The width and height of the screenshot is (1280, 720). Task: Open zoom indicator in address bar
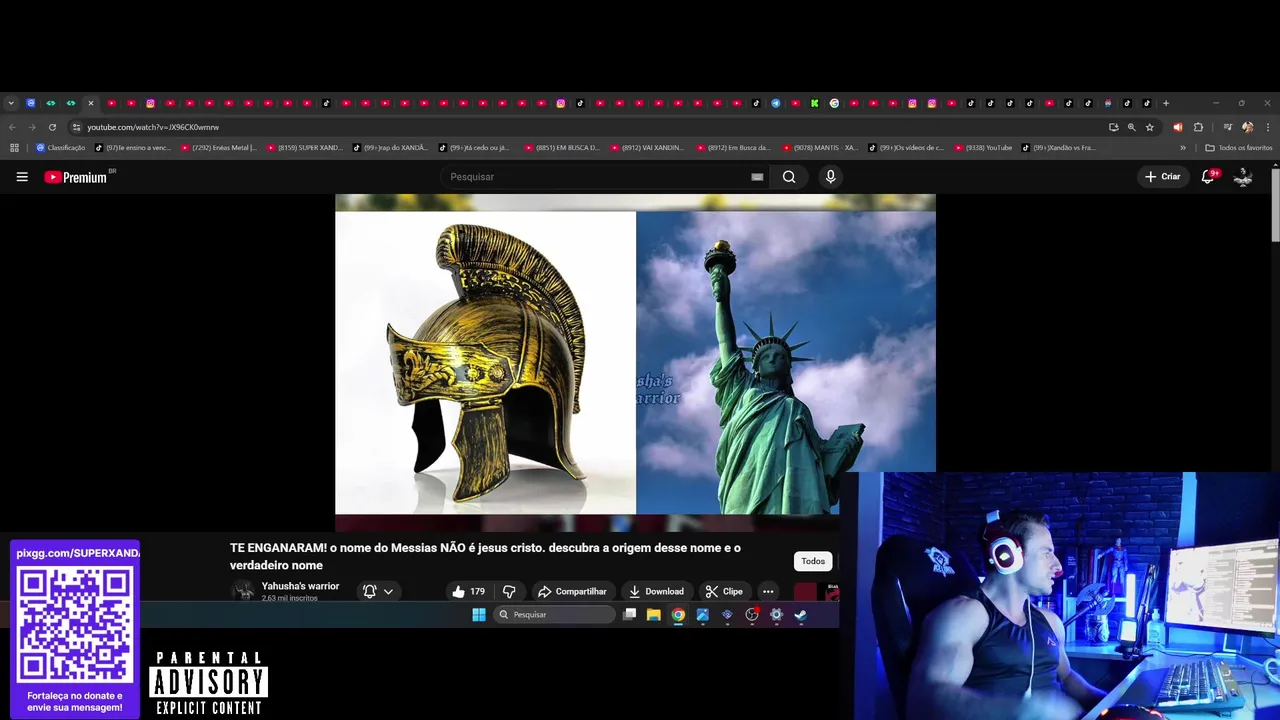click(1131, 127)
